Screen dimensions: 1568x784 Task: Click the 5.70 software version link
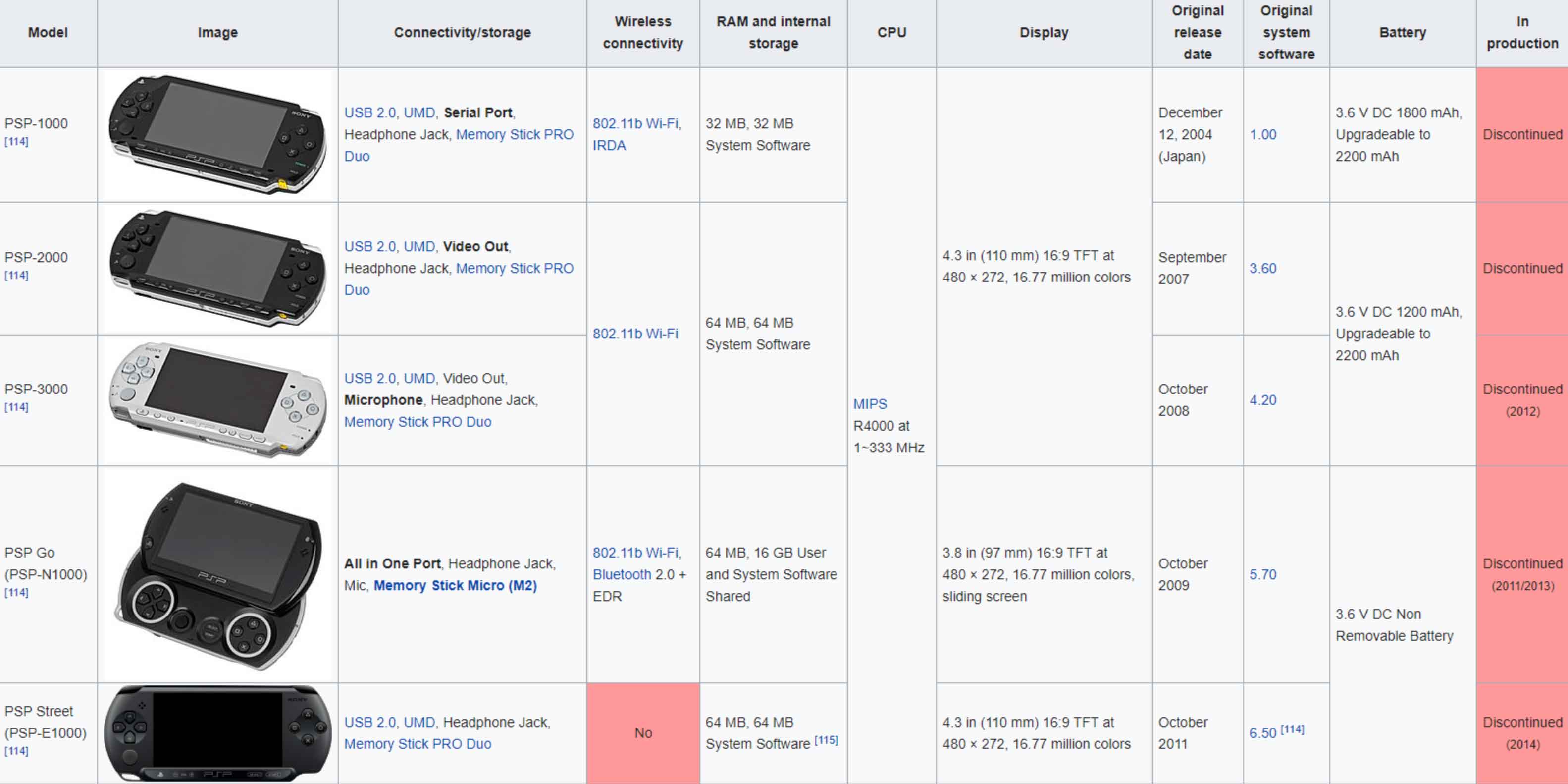[1262, 574]
